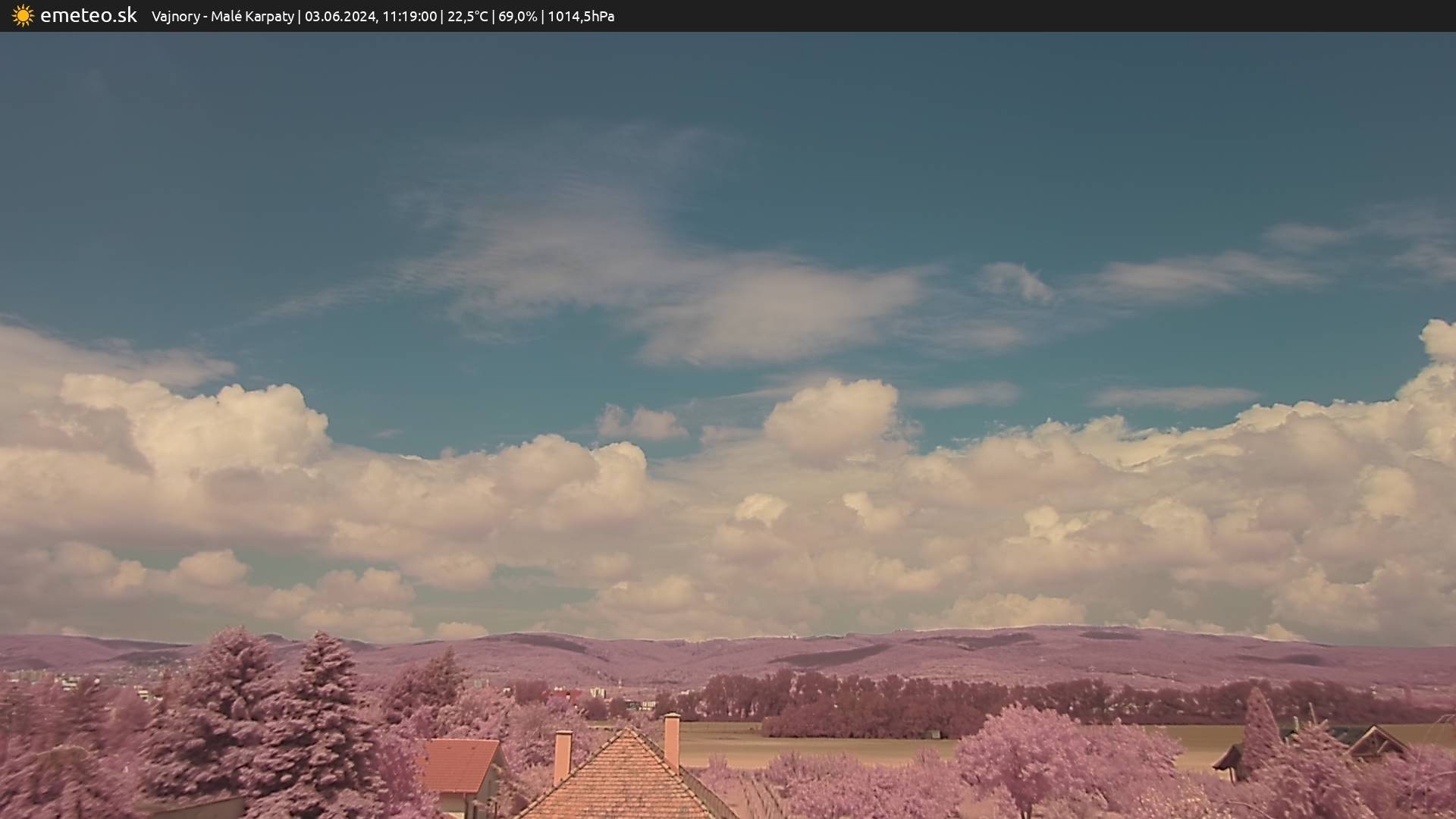Click the 69,0% humidity reading

click(x=517, y=17)
